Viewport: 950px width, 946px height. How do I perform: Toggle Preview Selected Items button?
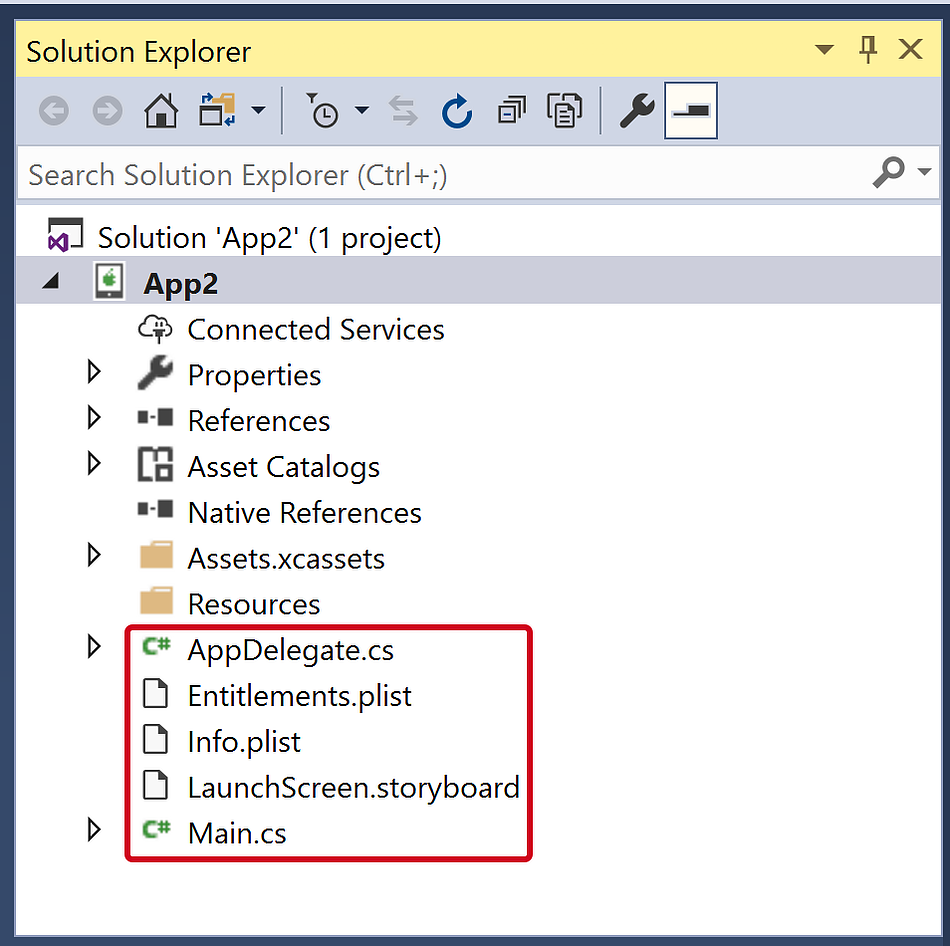coord(691,111)
